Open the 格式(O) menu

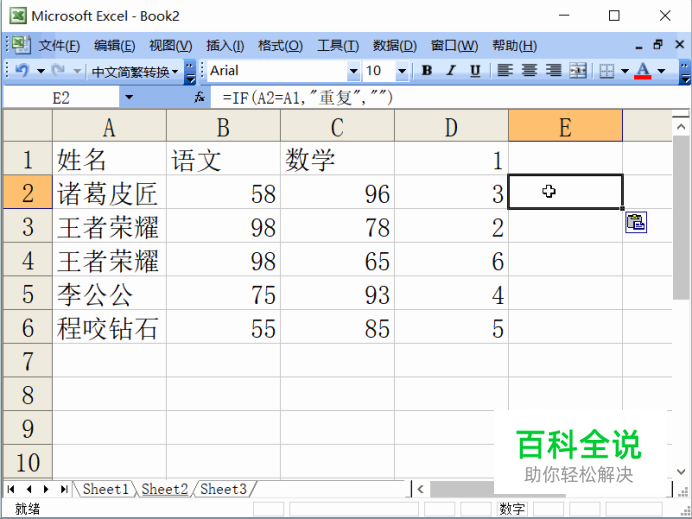pyautogui.click(x=280, y=45)
